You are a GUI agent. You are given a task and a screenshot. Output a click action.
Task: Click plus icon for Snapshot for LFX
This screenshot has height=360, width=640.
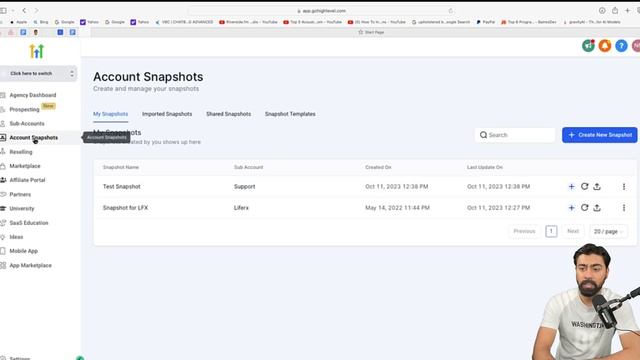[571, 208]
